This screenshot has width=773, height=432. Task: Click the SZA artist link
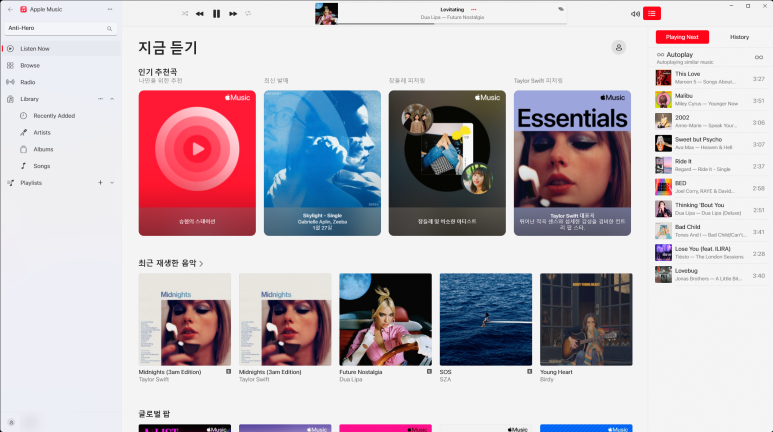[x=445, y=379]
